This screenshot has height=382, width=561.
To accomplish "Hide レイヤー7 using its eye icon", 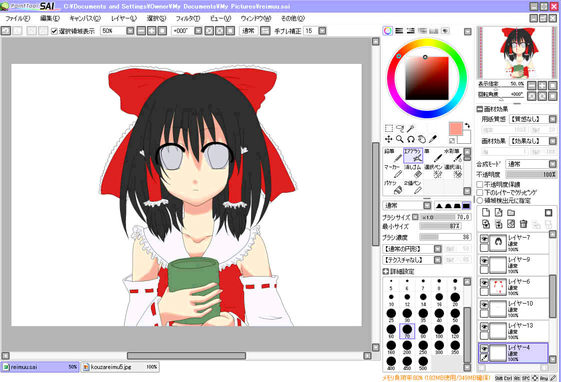I will click(484, 239).
